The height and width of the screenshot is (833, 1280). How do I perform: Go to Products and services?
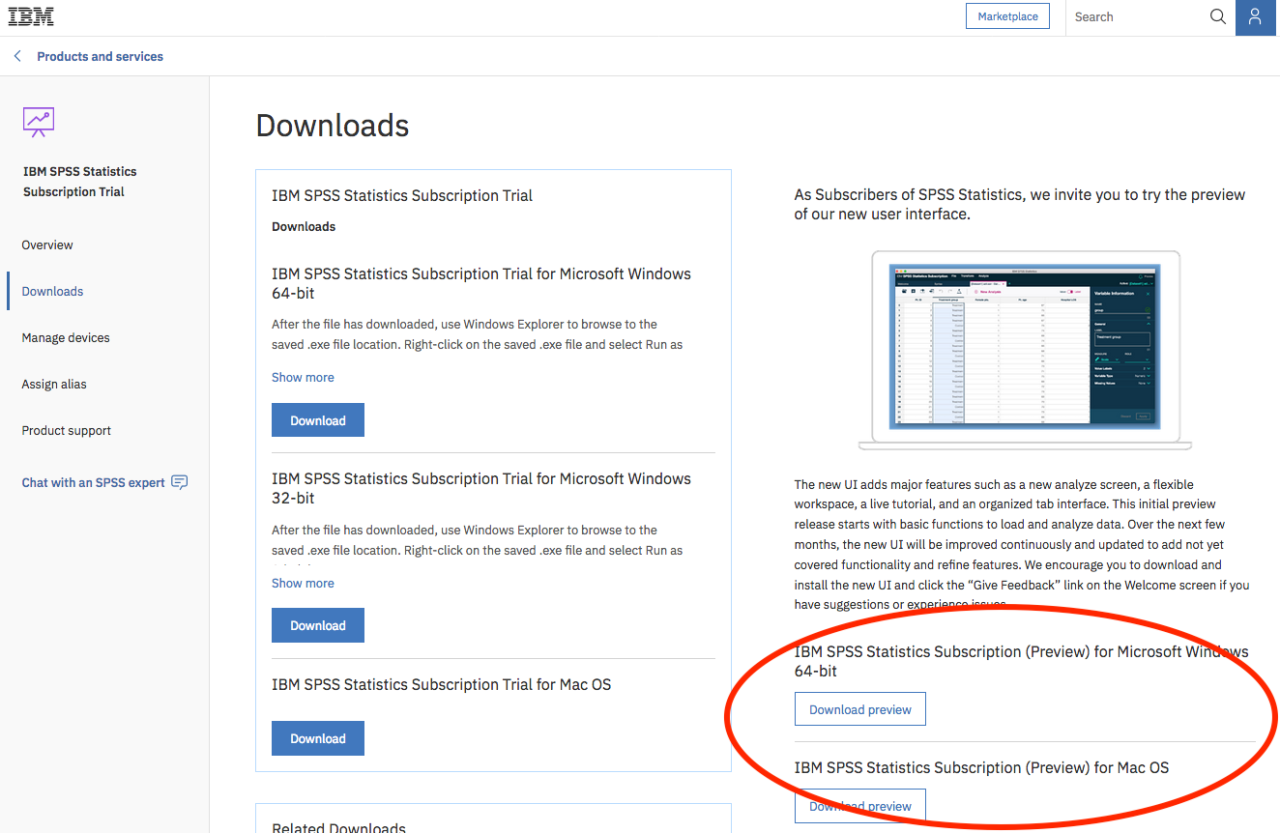(100, 57)
